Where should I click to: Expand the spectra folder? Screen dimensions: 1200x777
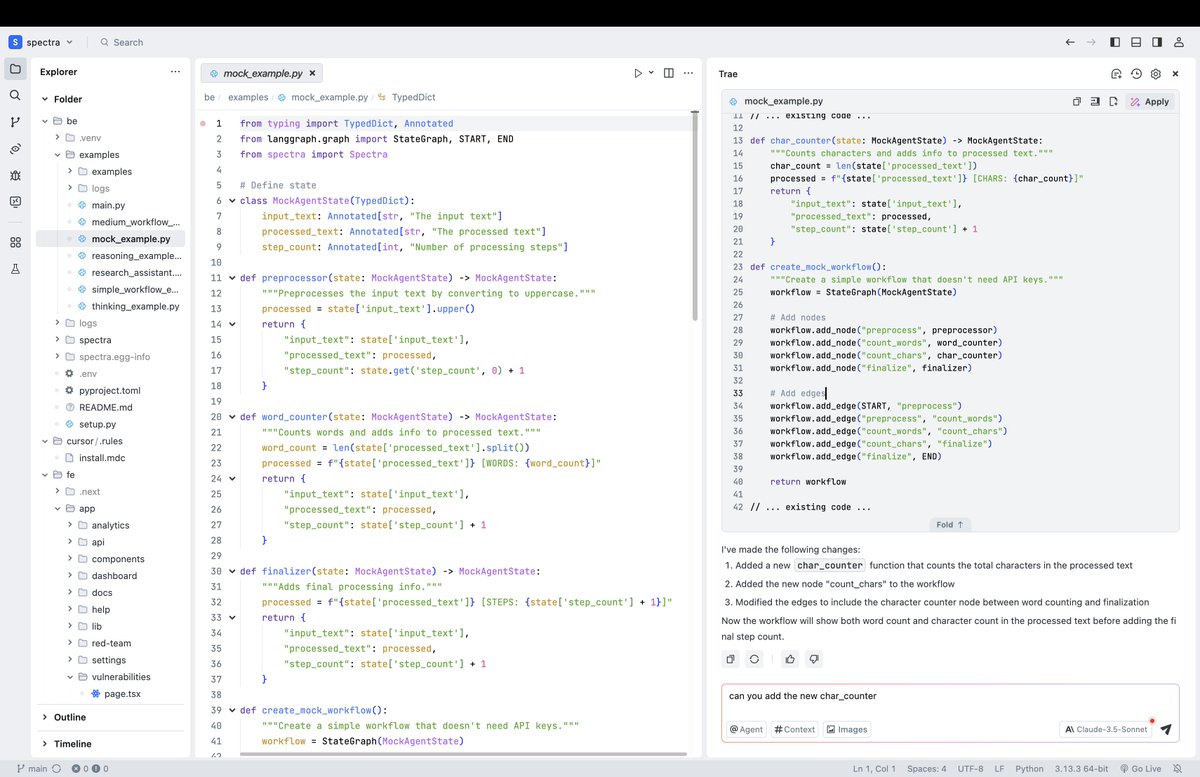57,340
